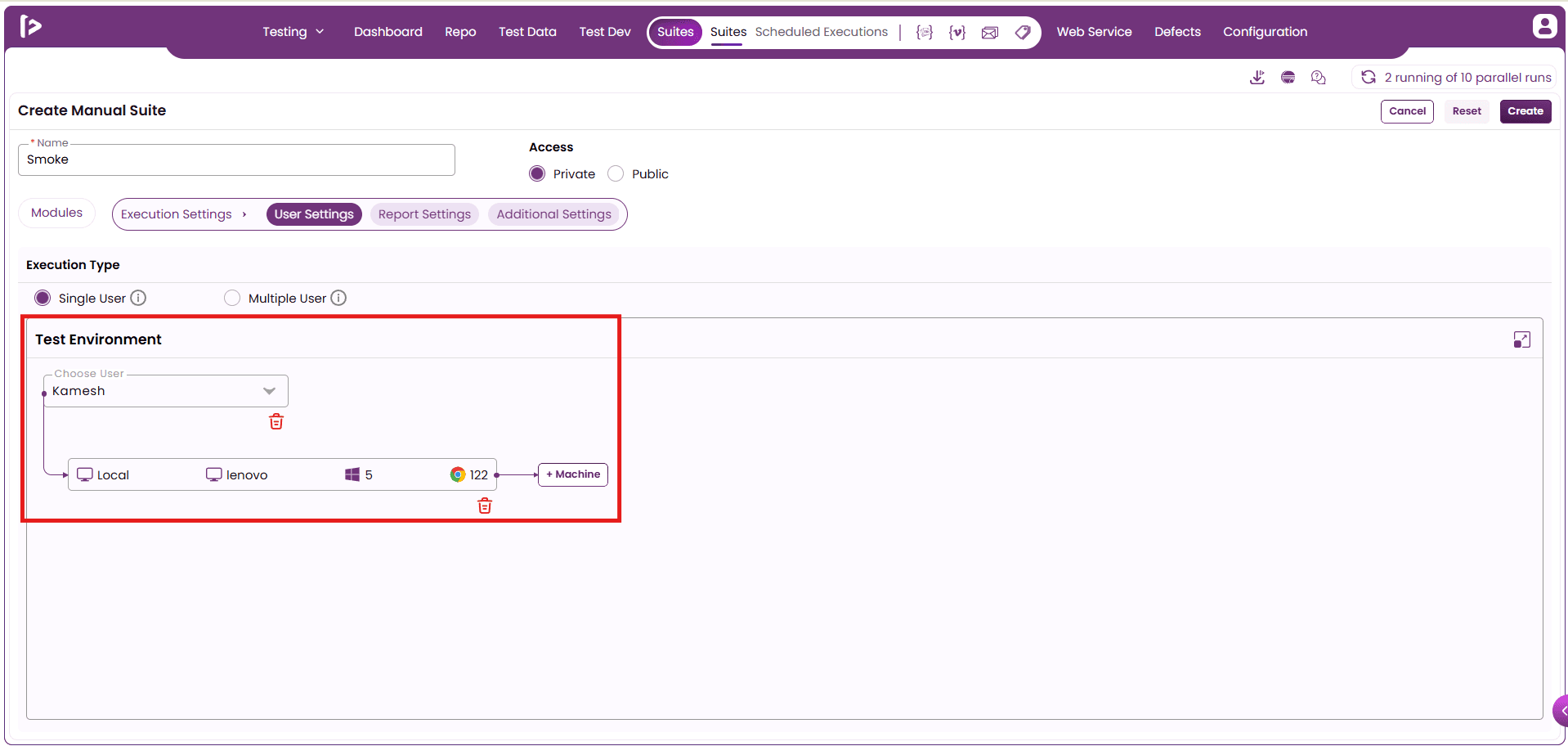Open the user profile avatar
Viewport: 1568px width, 746px height.
(x=1544, y=26)
